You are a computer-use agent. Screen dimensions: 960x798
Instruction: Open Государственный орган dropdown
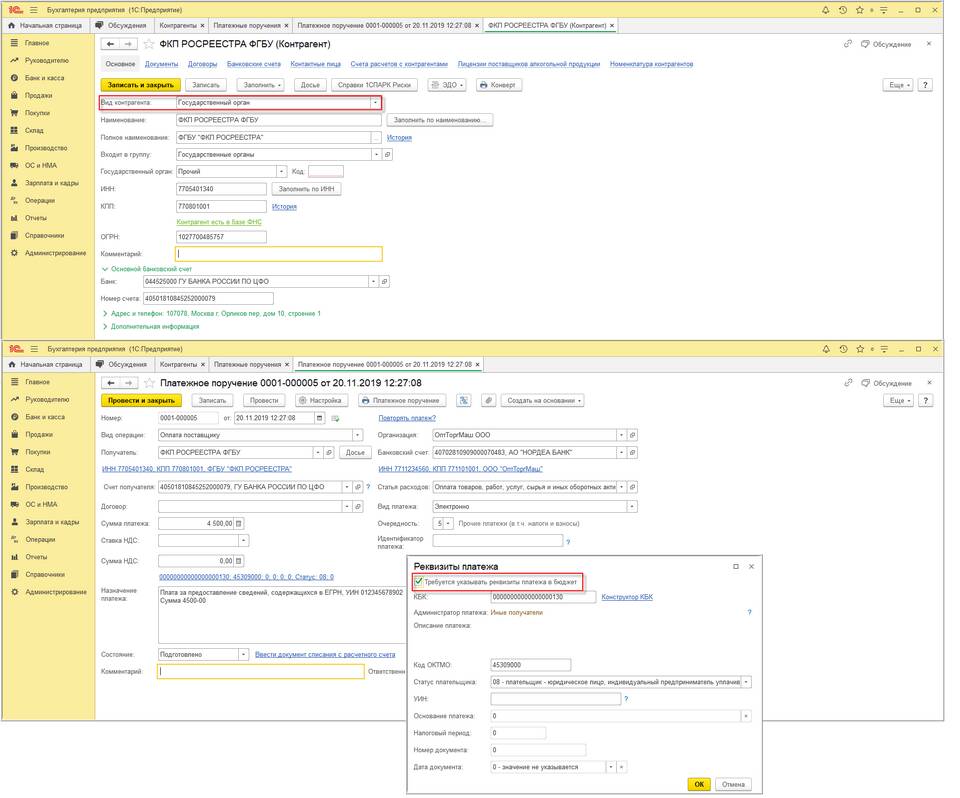(281, 172)
